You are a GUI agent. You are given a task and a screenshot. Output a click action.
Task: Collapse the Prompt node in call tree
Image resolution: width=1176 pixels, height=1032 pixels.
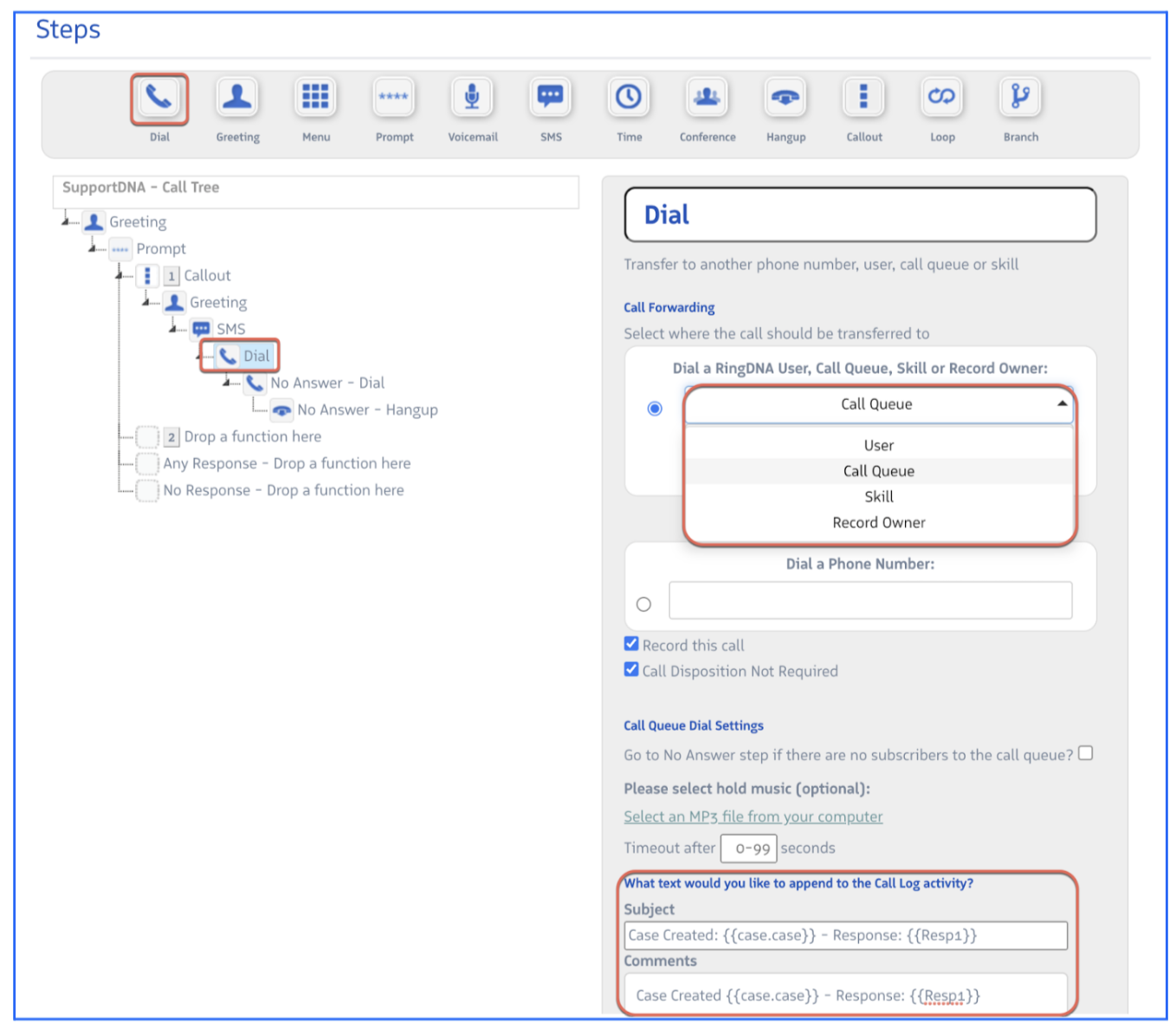click(94, 249)
